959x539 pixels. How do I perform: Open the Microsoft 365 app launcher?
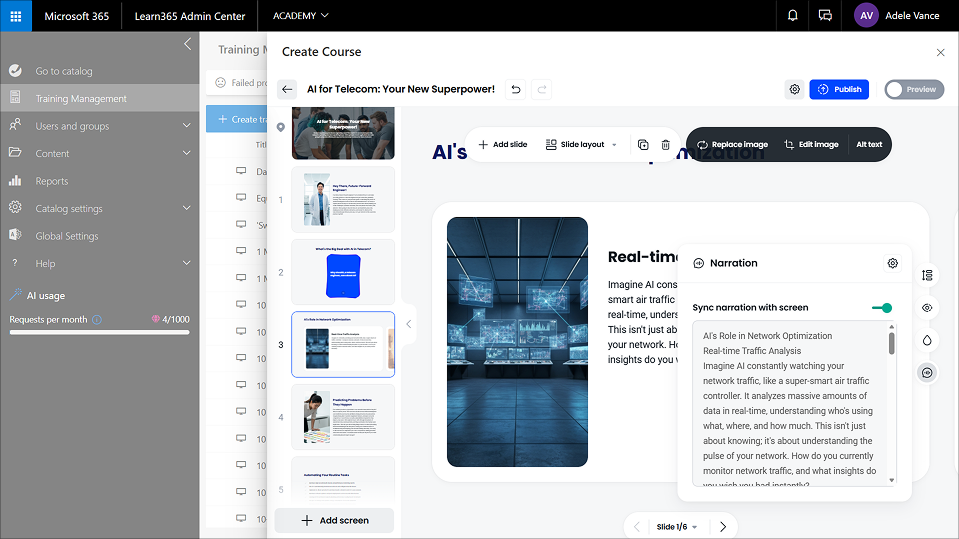[16, 16]
